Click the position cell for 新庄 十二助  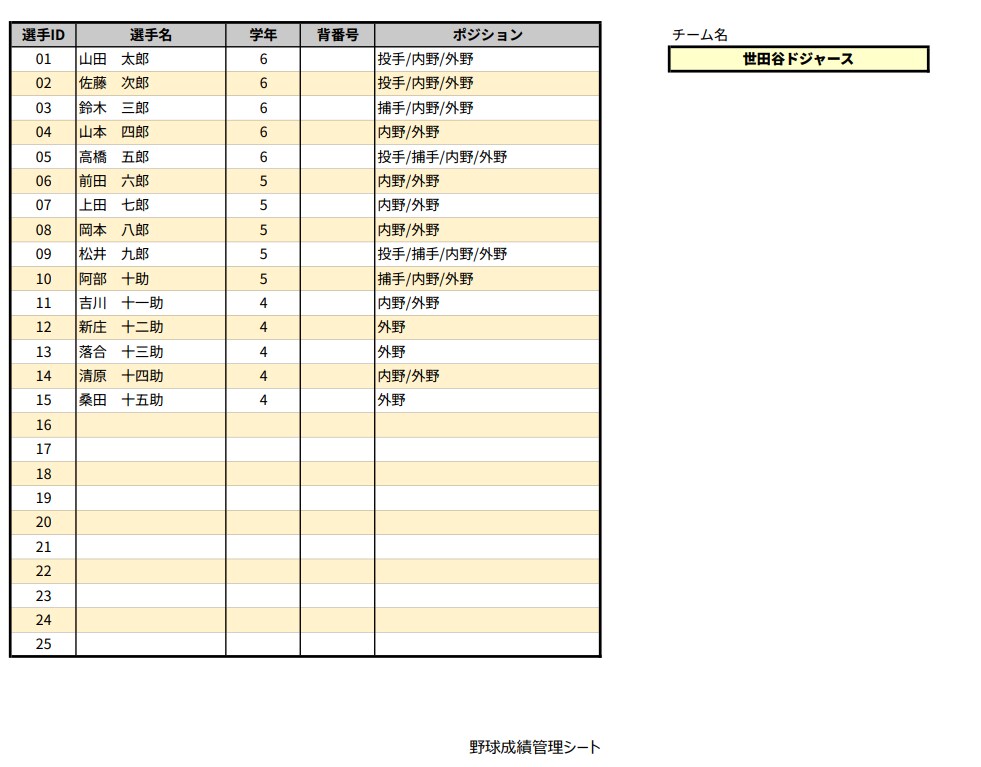point(487,328)
